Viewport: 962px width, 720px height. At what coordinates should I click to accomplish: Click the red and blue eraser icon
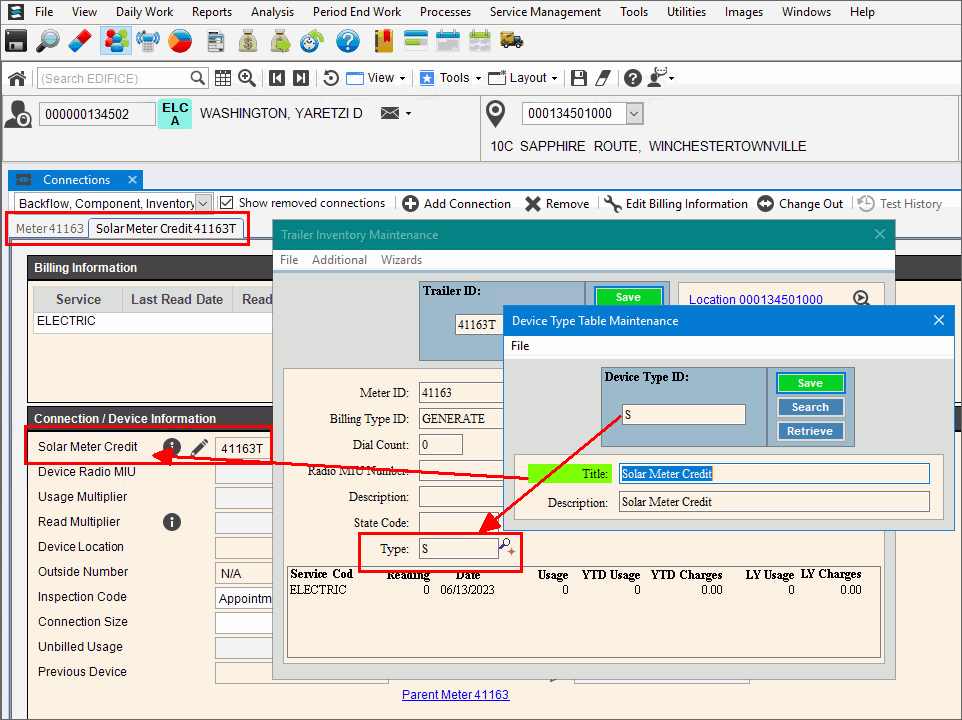(x=80, y=42)
